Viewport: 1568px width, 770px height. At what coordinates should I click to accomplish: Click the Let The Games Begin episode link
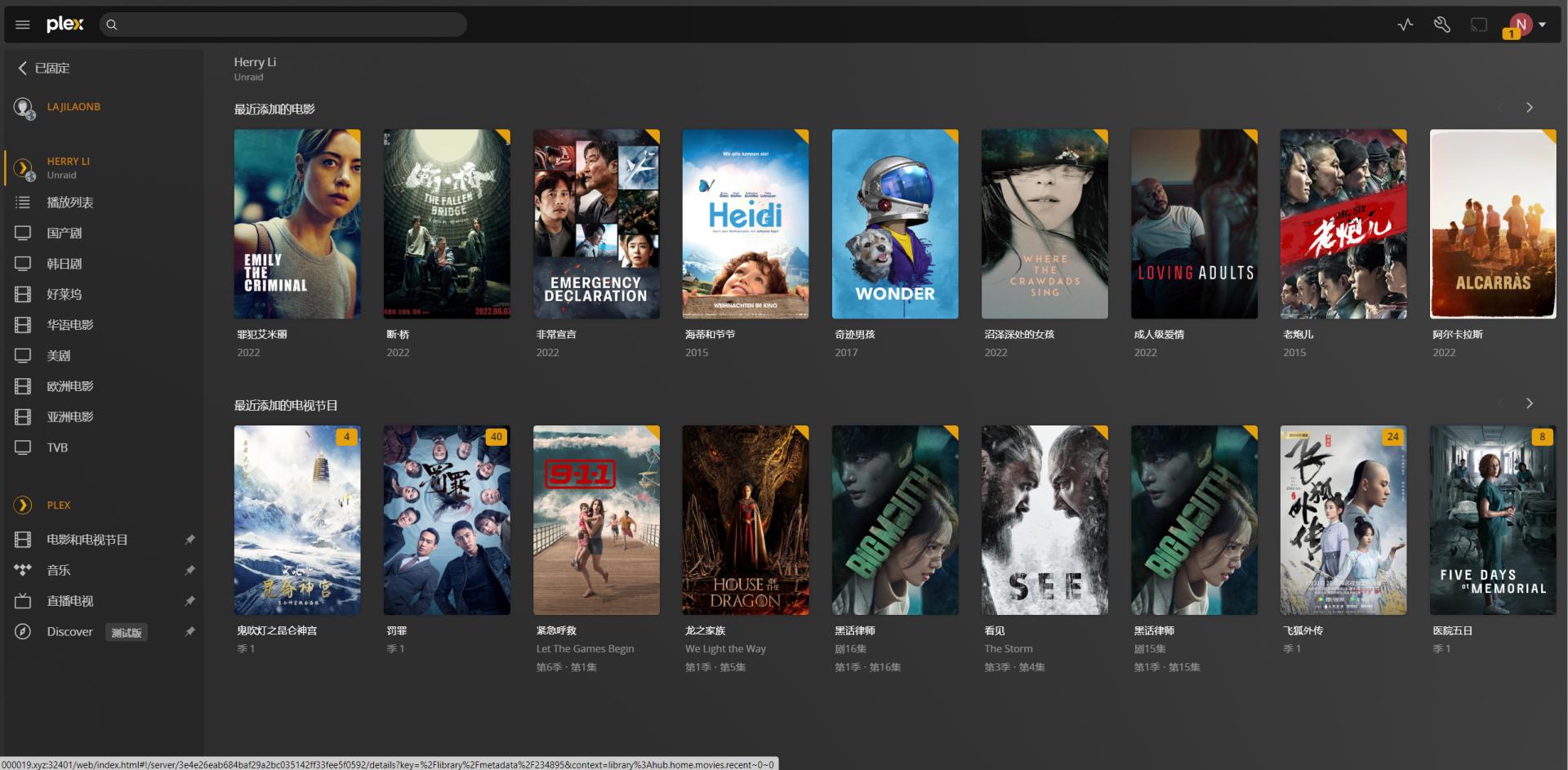pos(585,649)
